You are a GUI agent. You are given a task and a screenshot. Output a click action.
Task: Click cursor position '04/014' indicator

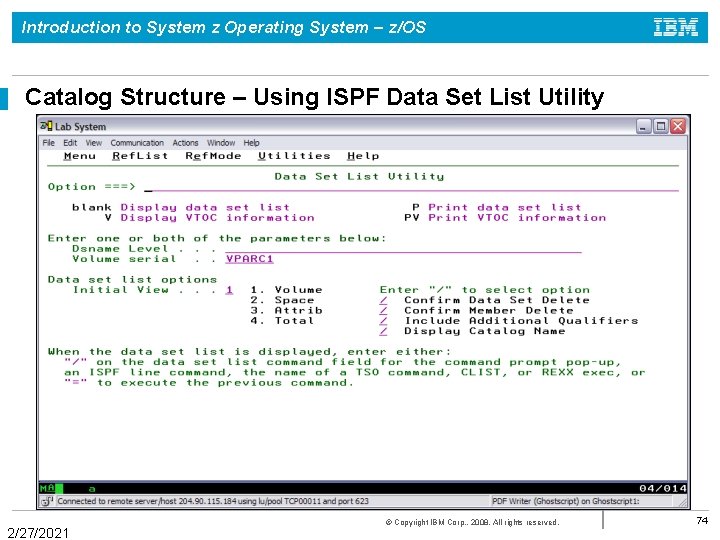pos(663,488)
